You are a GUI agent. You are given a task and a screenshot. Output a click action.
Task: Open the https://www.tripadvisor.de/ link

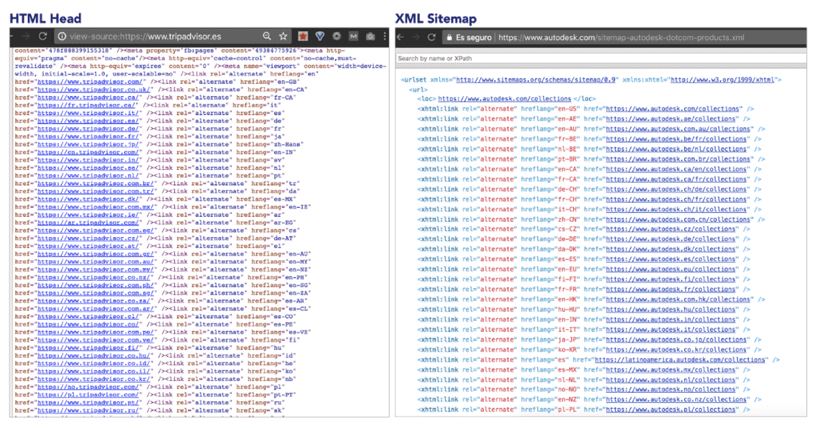(x=89, y=129)
